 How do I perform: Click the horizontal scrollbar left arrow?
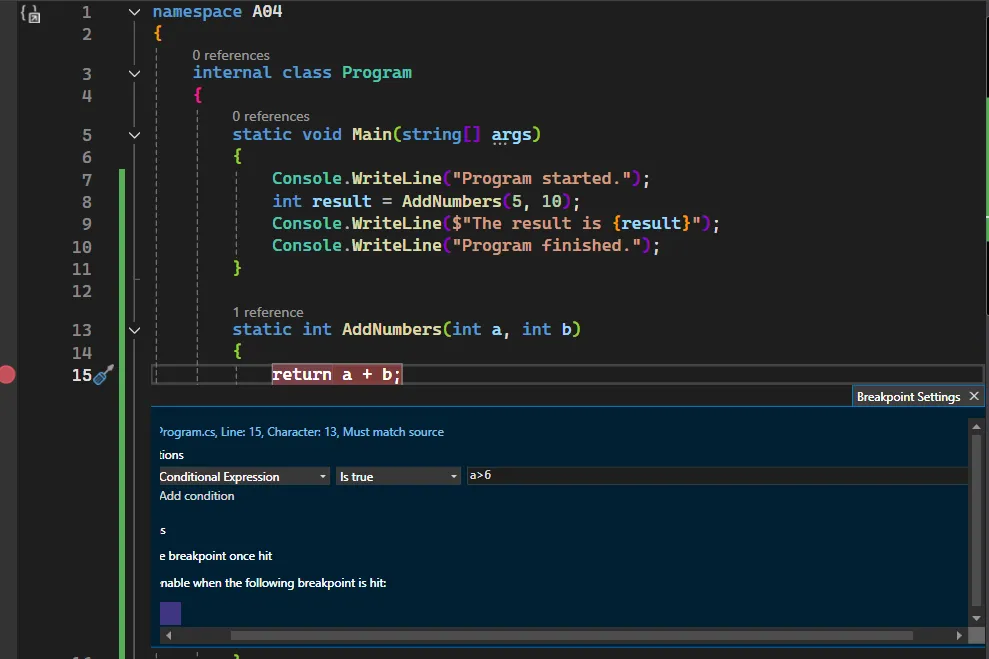(x=168, y=636)
